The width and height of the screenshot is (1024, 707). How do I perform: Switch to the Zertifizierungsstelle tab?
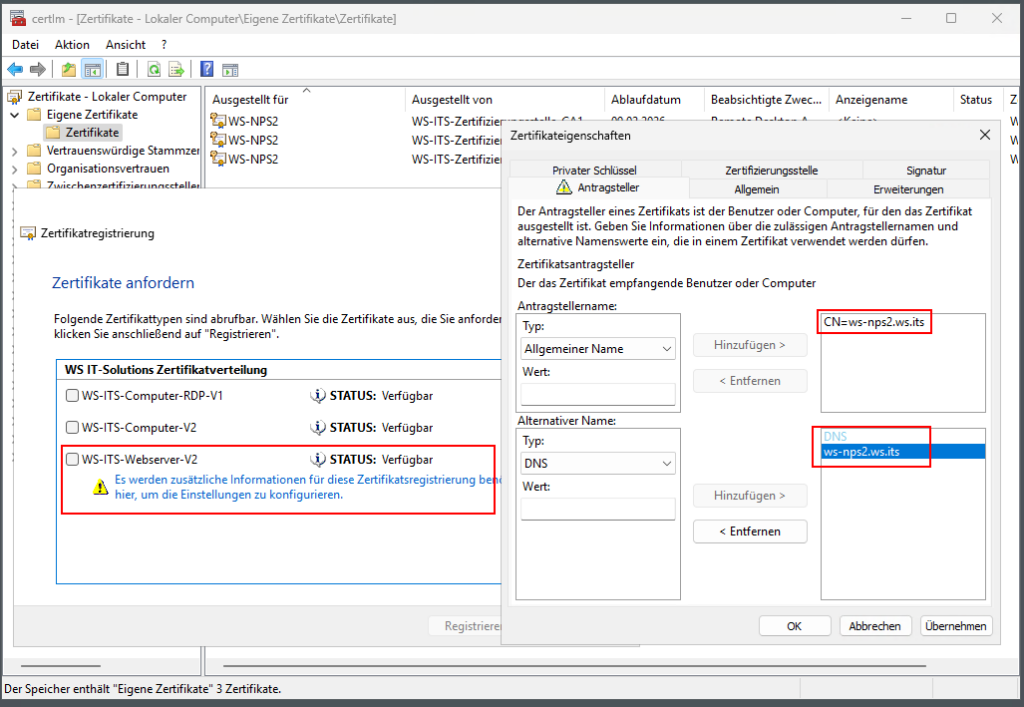771,170
